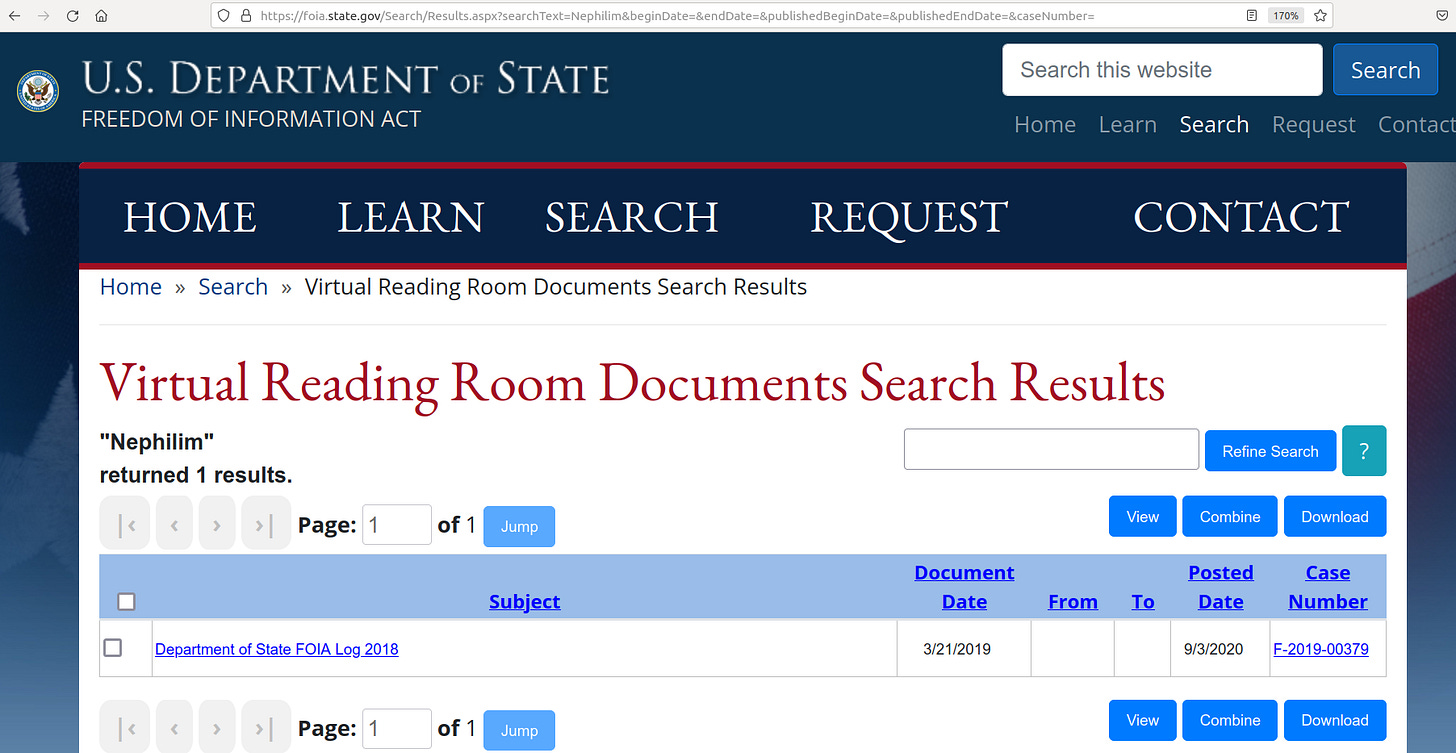Click the top Jump button
Viewport: 1456px width, 753px height.
point(519,526)
